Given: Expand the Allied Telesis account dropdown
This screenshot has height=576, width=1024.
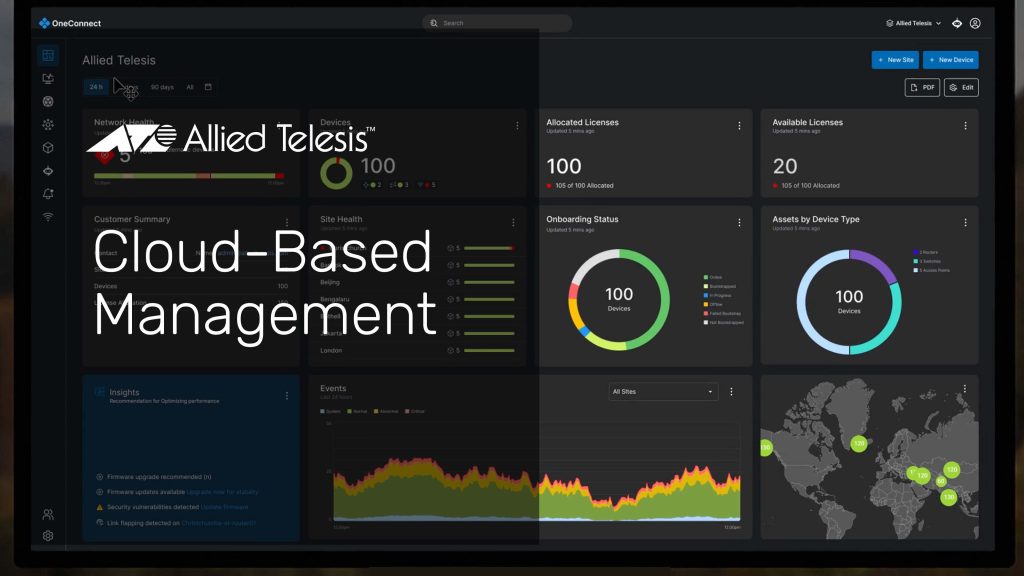Looking at the screenshot, I should tap(914, 24).
